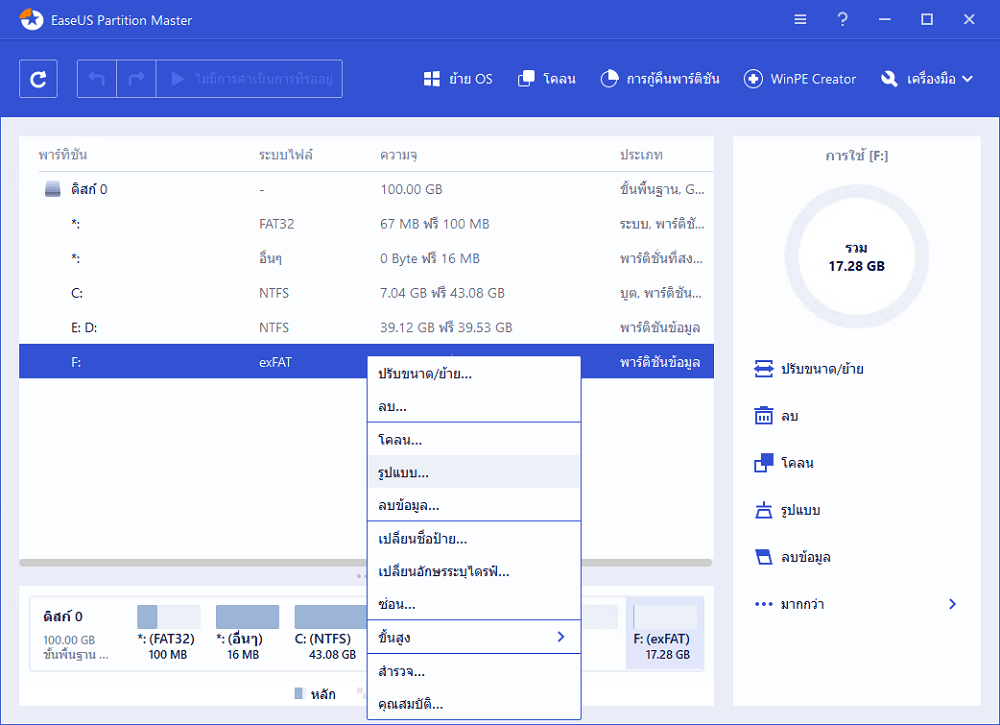Click the redo arrow in toolbar
The height and width of the screenshot is (725, 1000).
point(136,79)
